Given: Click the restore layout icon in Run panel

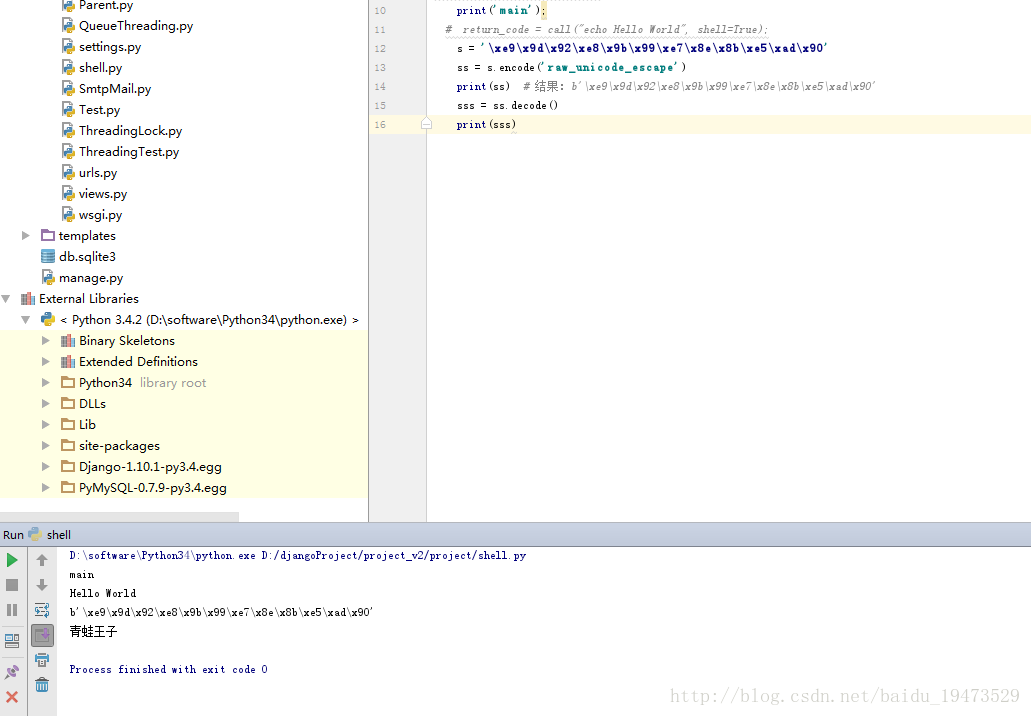Looking at the screenshot, I should 12,640.
